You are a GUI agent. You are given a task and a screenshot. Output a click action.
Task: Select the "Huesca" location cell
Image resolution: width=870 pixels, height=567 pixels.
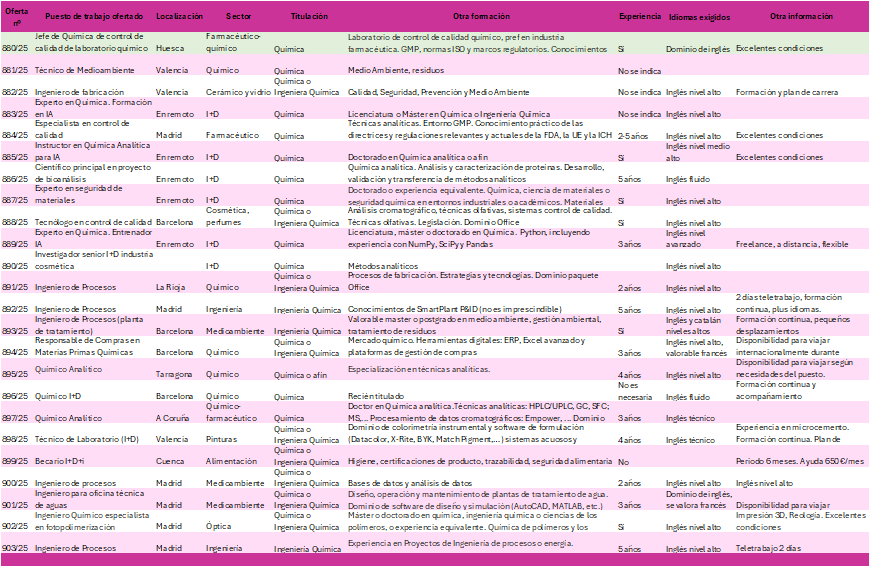(169, 48)
